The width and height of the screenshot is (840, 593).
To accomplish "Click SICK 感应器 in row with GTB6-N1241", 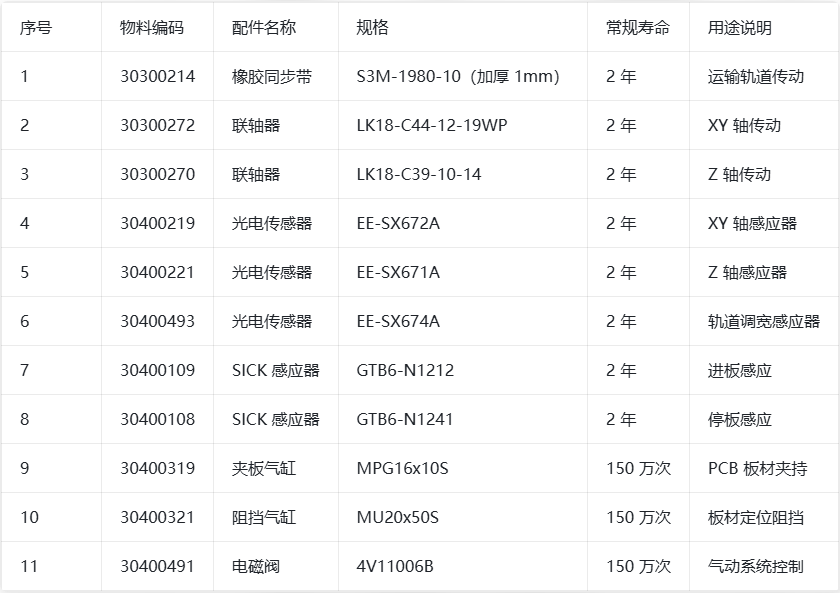I will tap(275, 419).
